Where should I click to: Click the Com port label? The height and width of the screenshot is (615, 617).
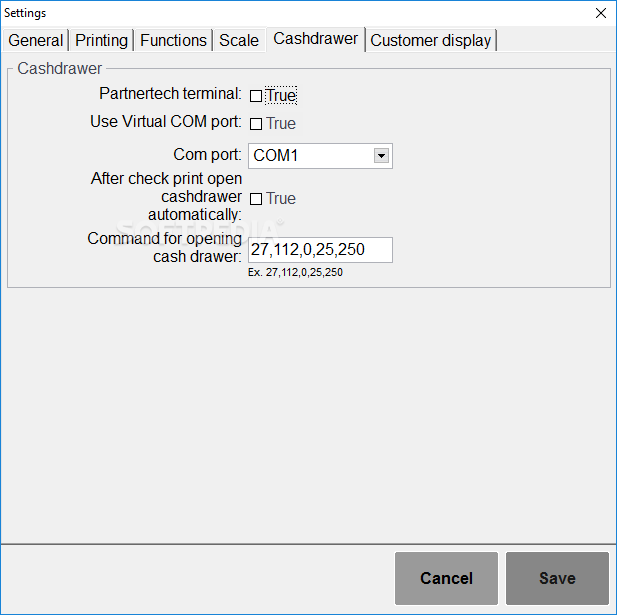tap(207, 155)
